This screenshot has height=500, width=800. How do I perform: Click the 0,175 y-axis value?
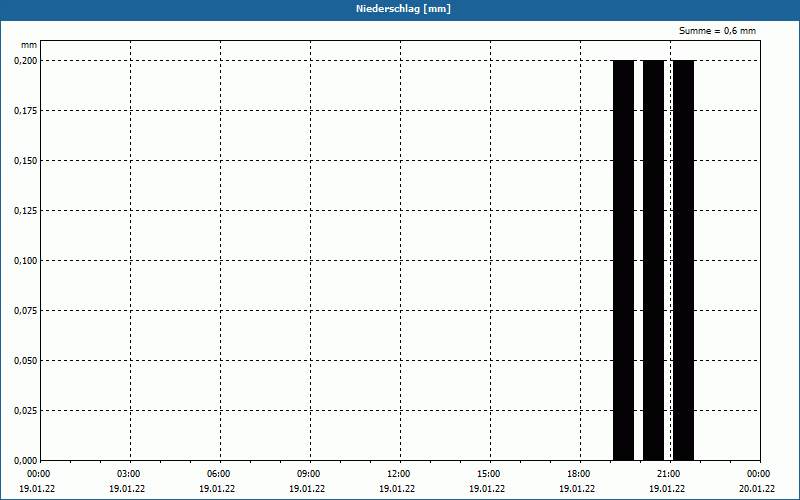26,110
